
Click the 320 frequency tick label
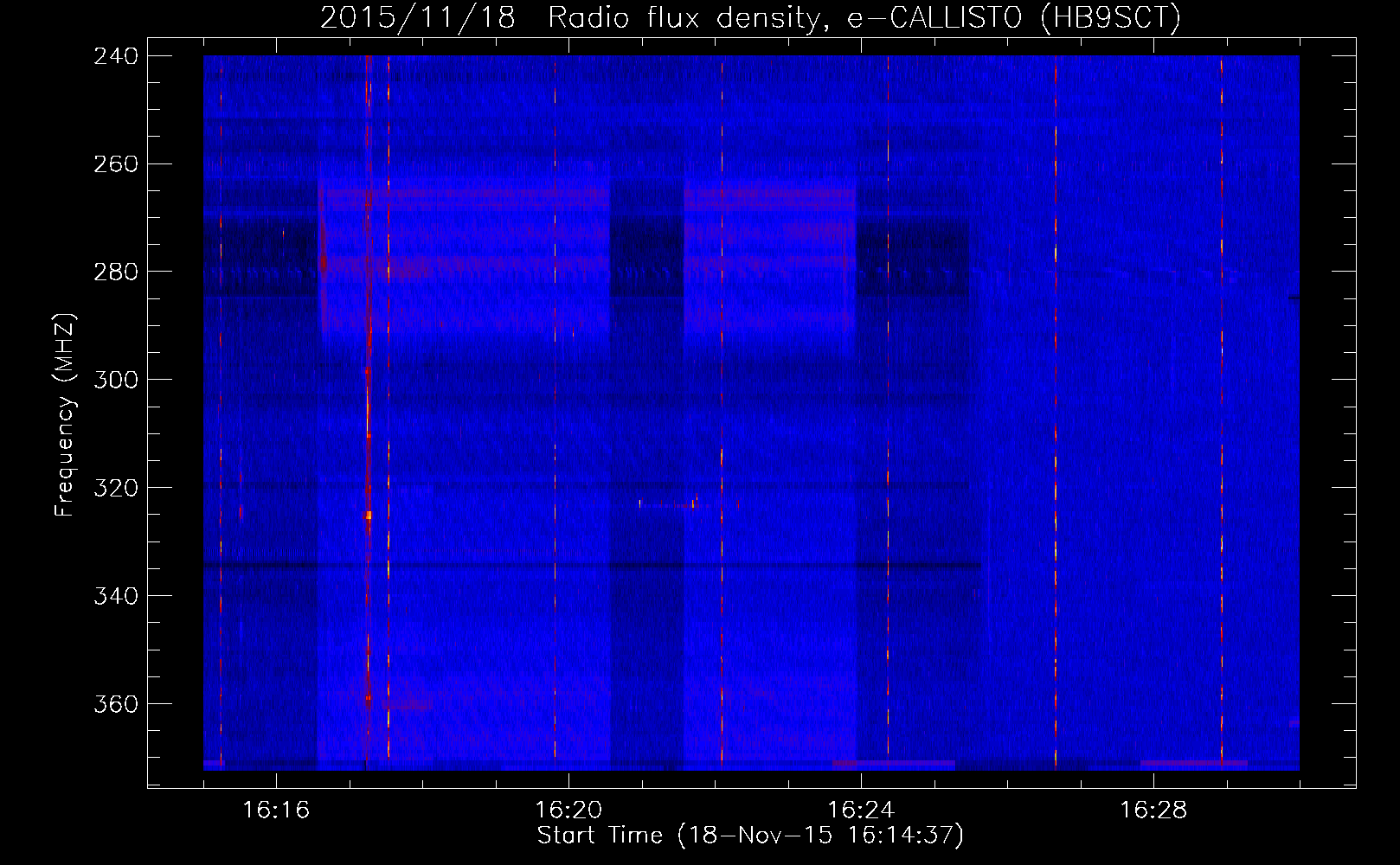coord(115,488)
